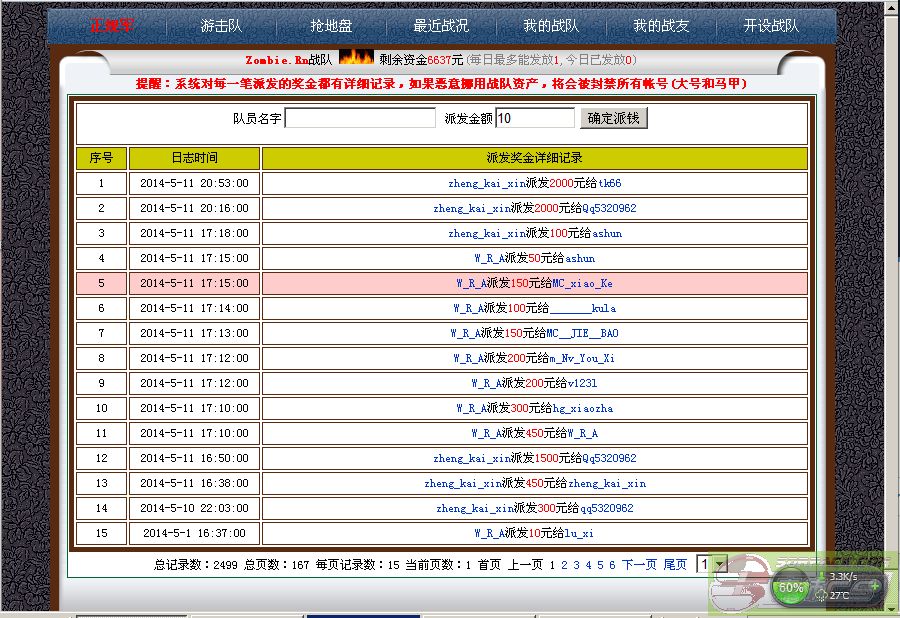Image resolution: width=900 pixels, height=618 pixels.
Task: Click page 3 in pagination
Action: 576,565
